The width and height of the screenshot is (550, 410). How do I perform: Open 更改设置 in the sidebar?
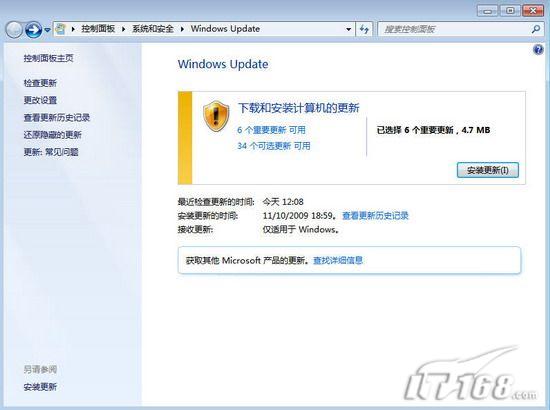40,100
